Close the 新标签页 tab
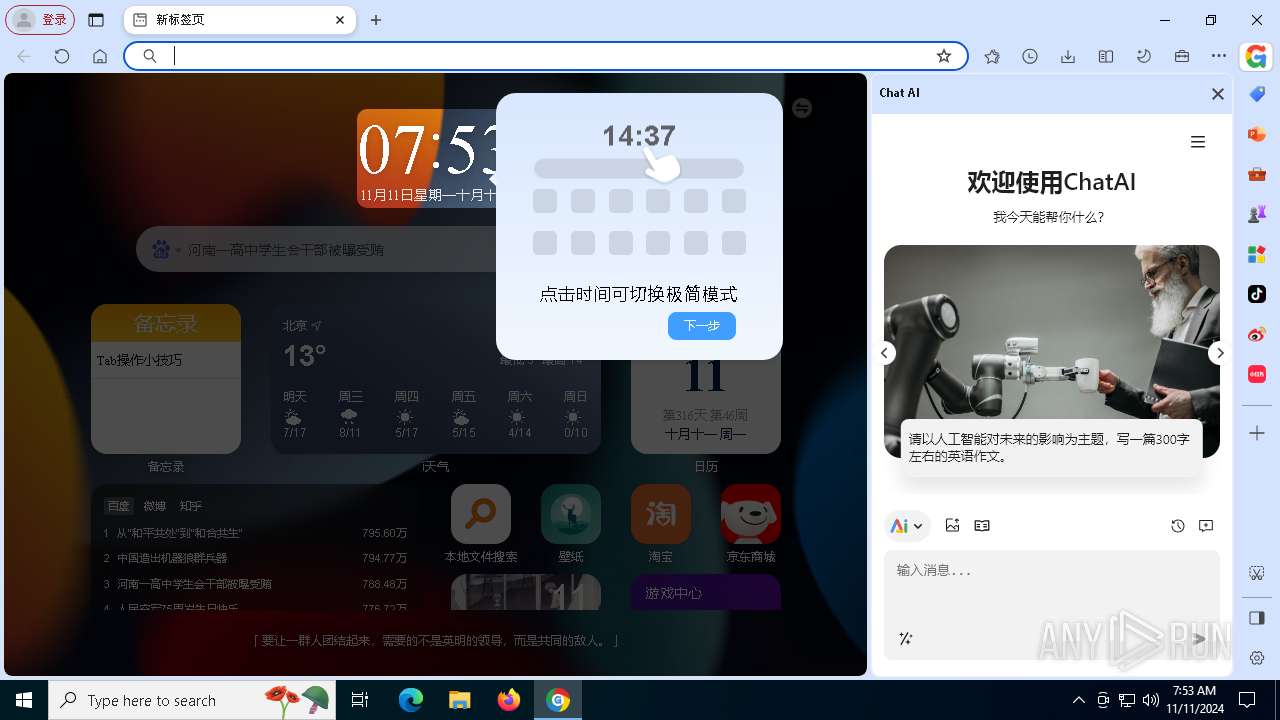This screenshot has width=1280, height=720. point(340,20)
